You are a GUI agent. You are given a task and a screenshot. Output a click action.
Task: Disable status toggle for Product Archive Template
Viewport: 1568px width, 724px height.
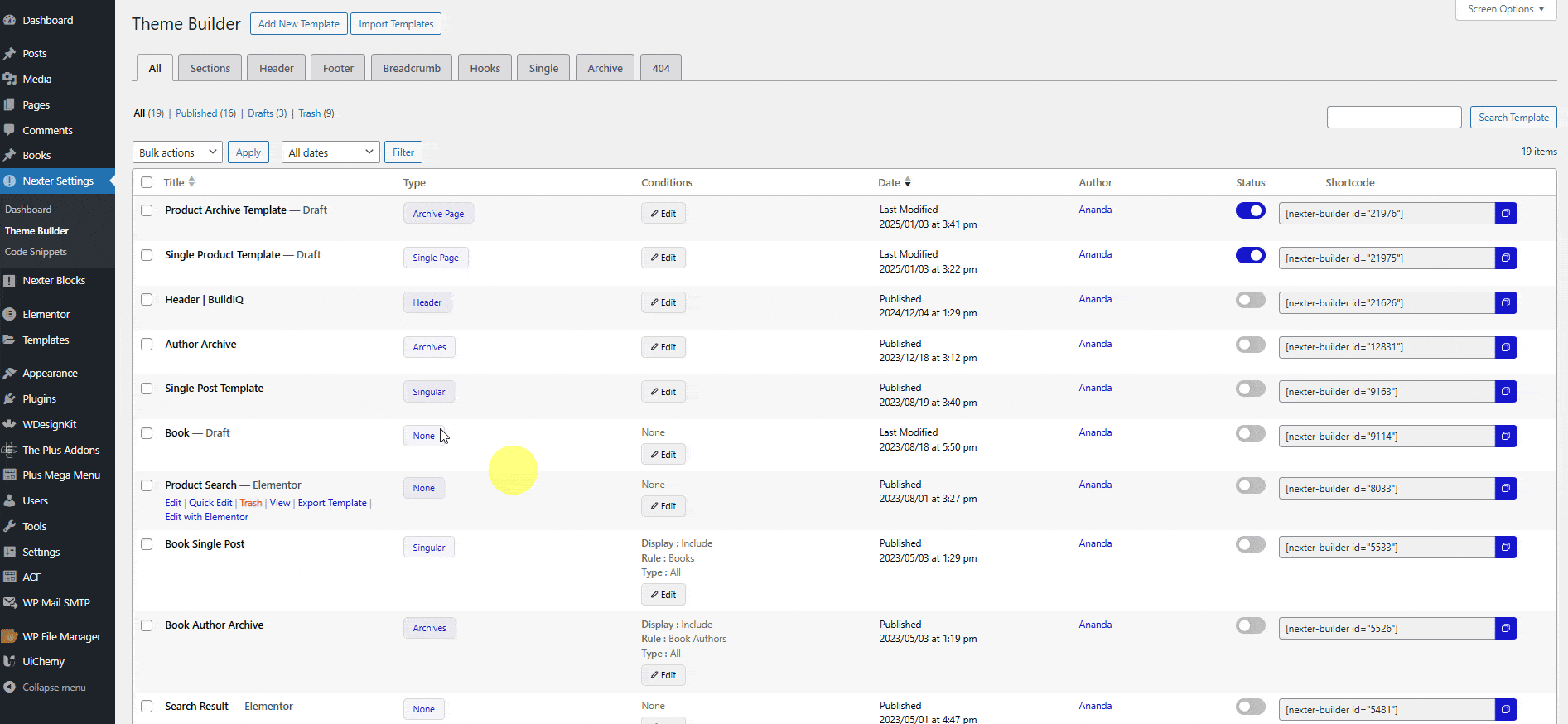coord(1250,210)
